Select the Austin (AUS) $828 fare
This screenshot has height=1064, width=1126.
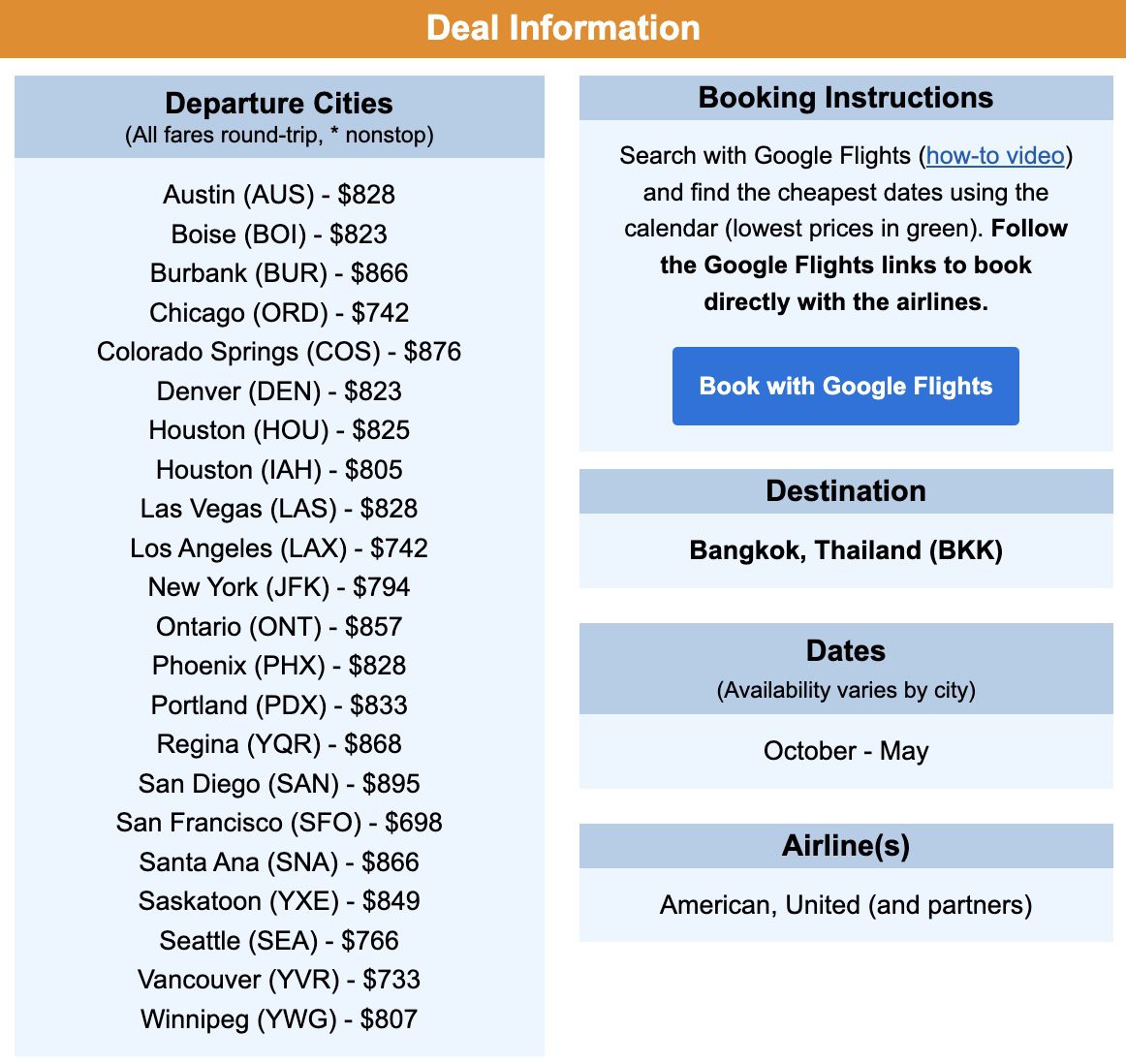(x=279, y=195)
